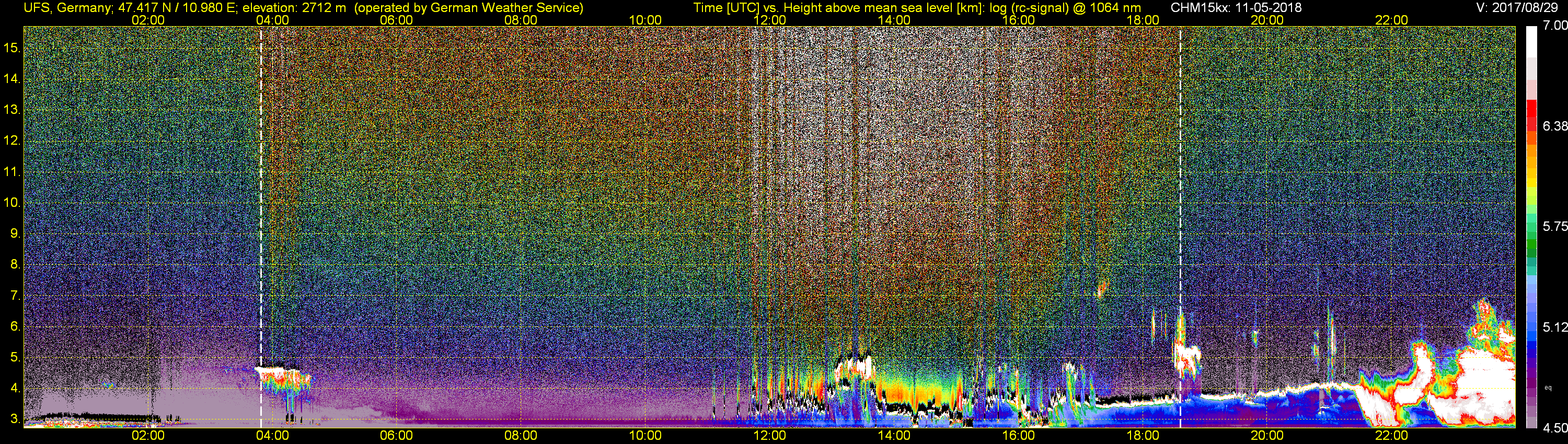The height and width of the screenshot is (444, 1568).
Task: Click the 14:00 label on the bottom time axis
Action: (894, 436)
